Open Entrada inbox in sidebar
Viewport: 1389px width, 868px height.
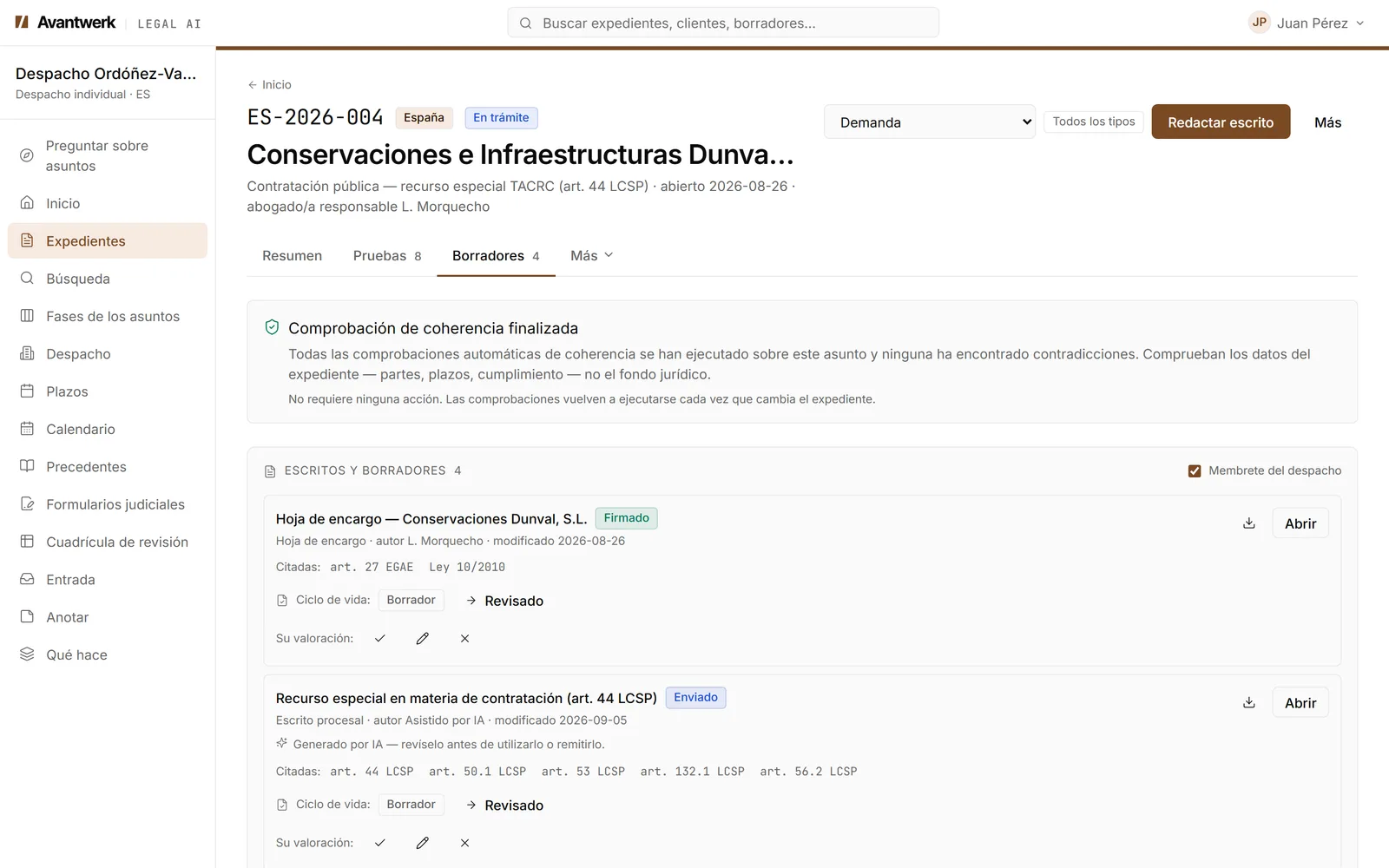pos(108,580)
